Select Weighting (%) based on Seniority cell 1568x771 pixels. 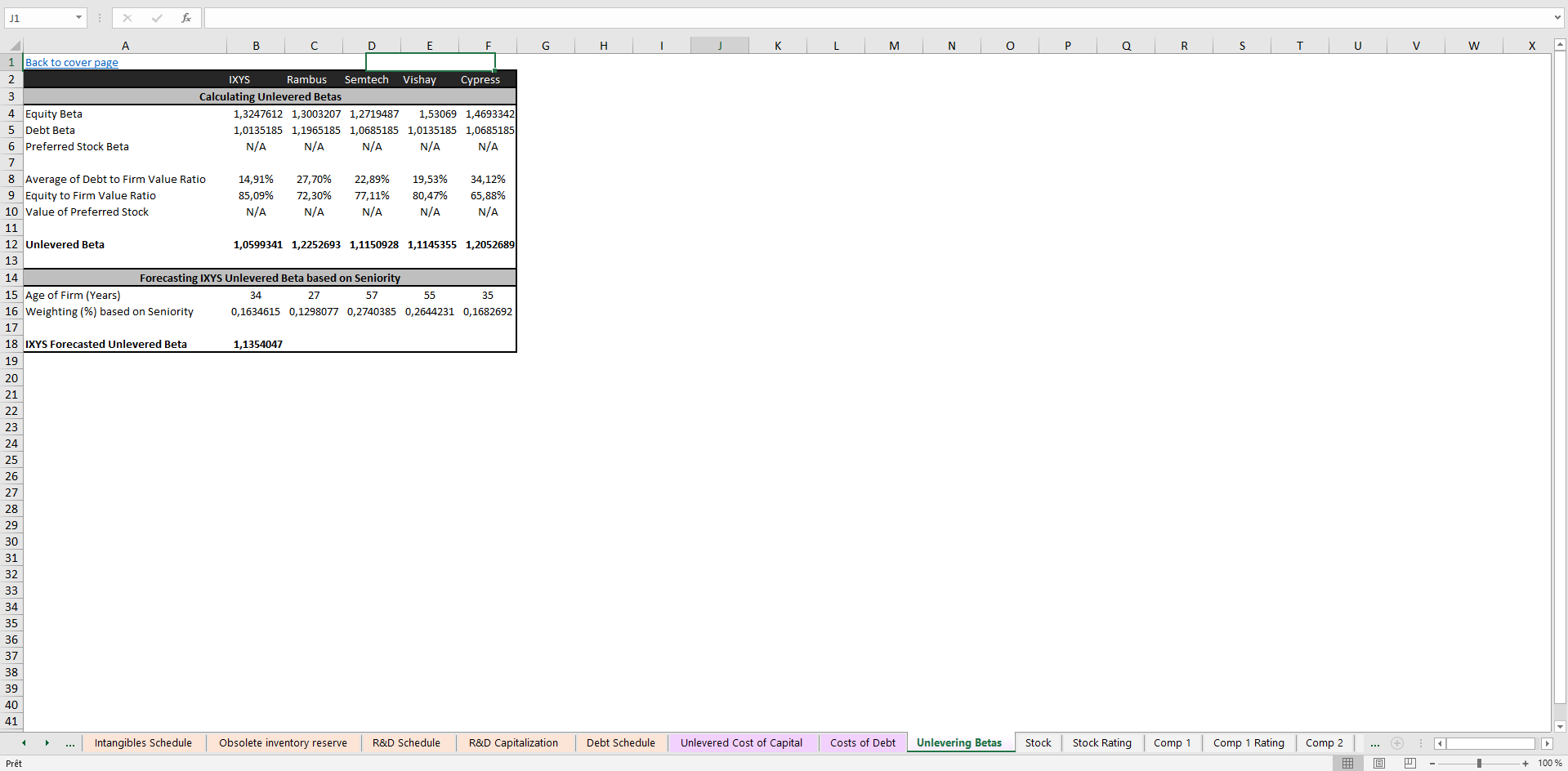tap(125, 311)
